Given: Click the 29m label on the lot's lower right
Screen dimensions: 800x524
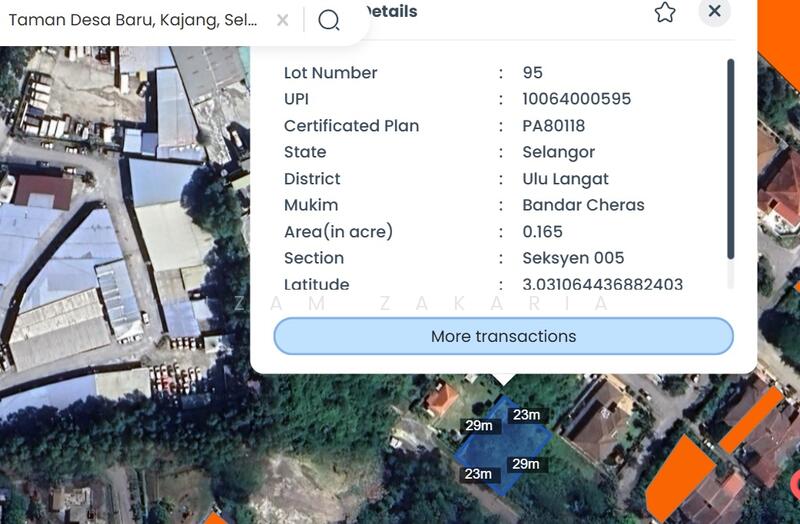Looking at the screenshot, I should click(x=525, y=464).
